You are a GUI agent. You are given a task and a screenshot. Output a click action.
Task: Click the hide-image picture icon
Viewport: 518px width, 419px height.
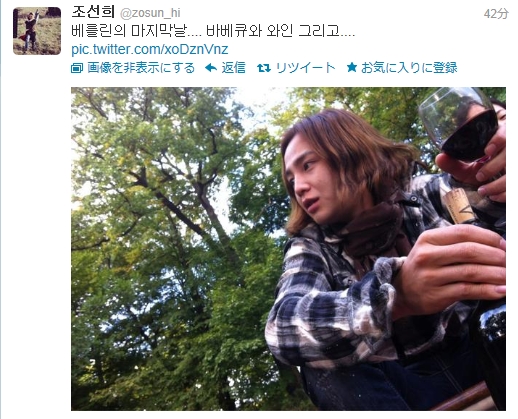click(x=77, y=68)
